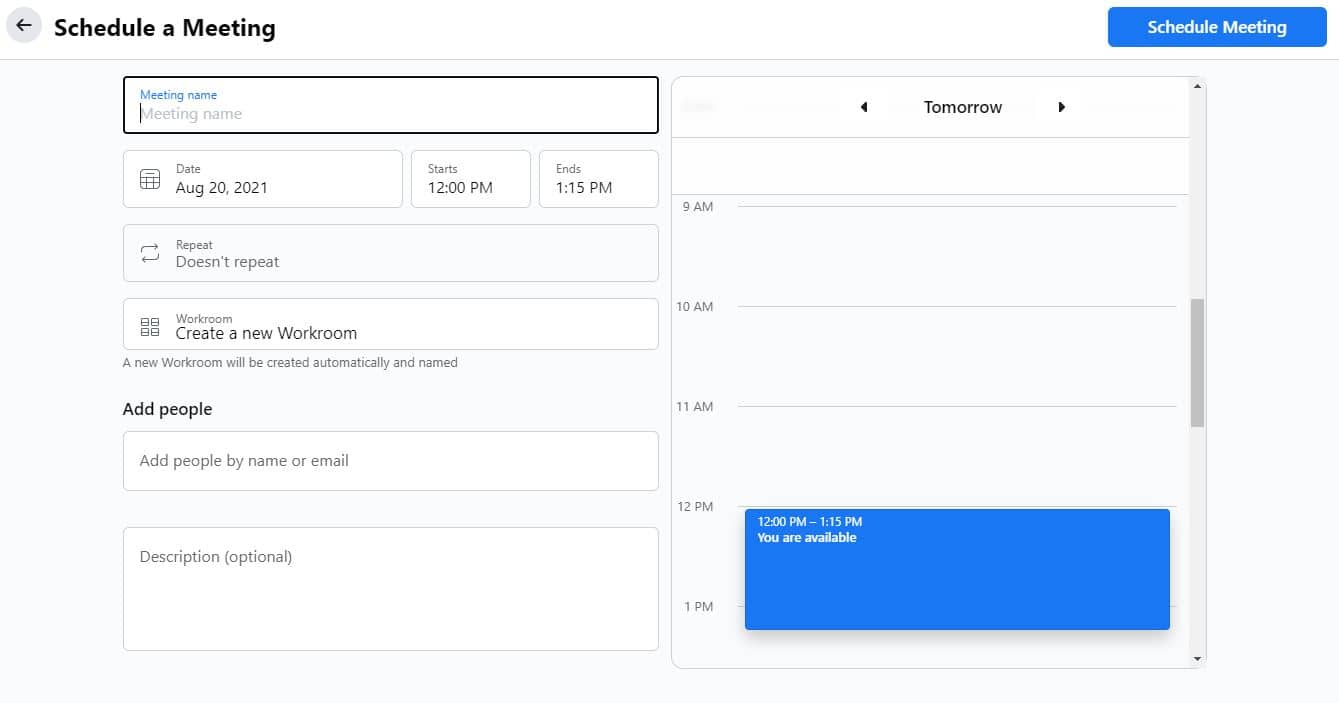Open the Starts time dropdown
Viewport: 1339px width, 703px height.
[470, 179]
